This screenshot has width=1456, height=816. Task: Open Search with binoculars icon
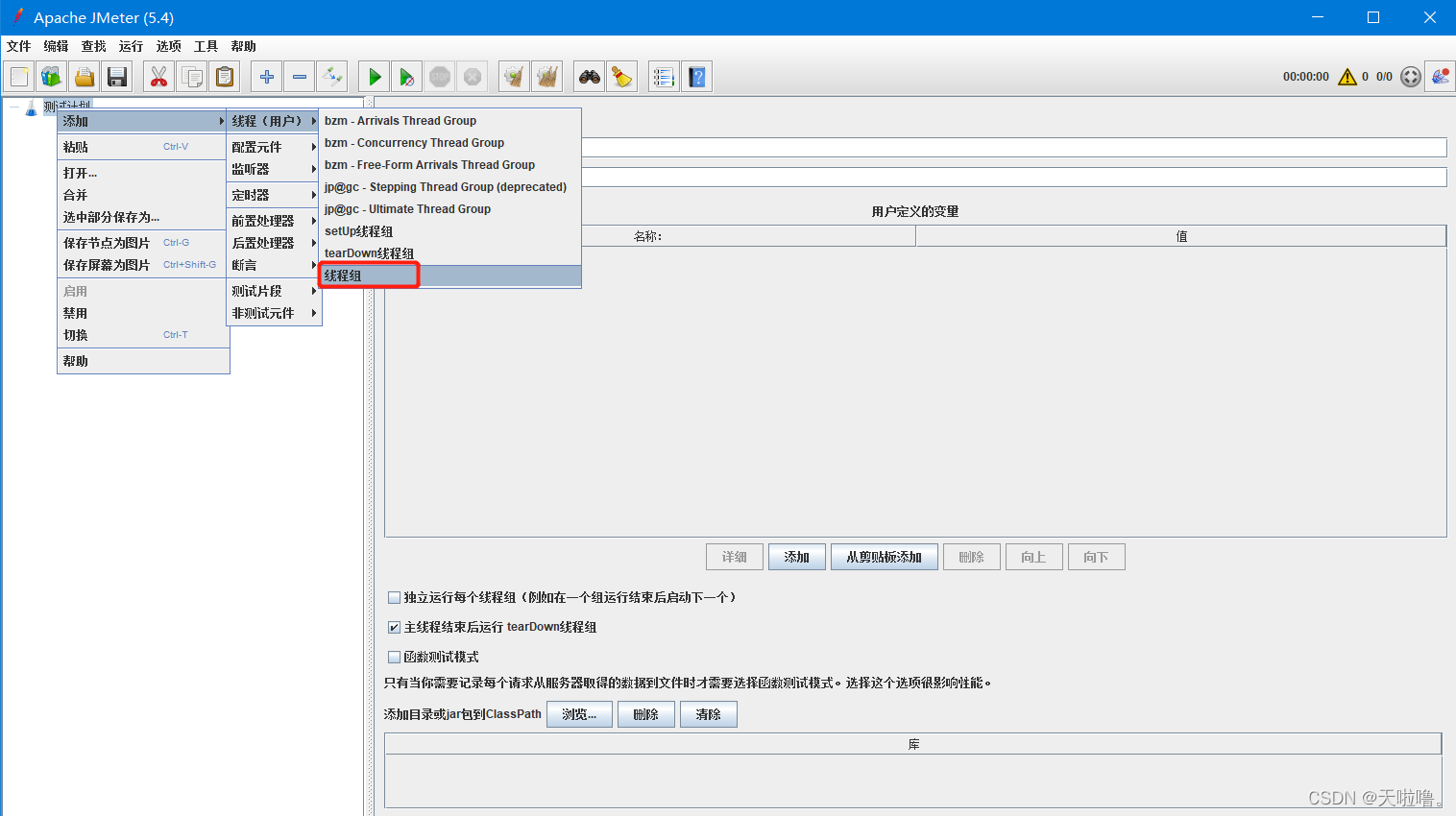pos(590,77)
